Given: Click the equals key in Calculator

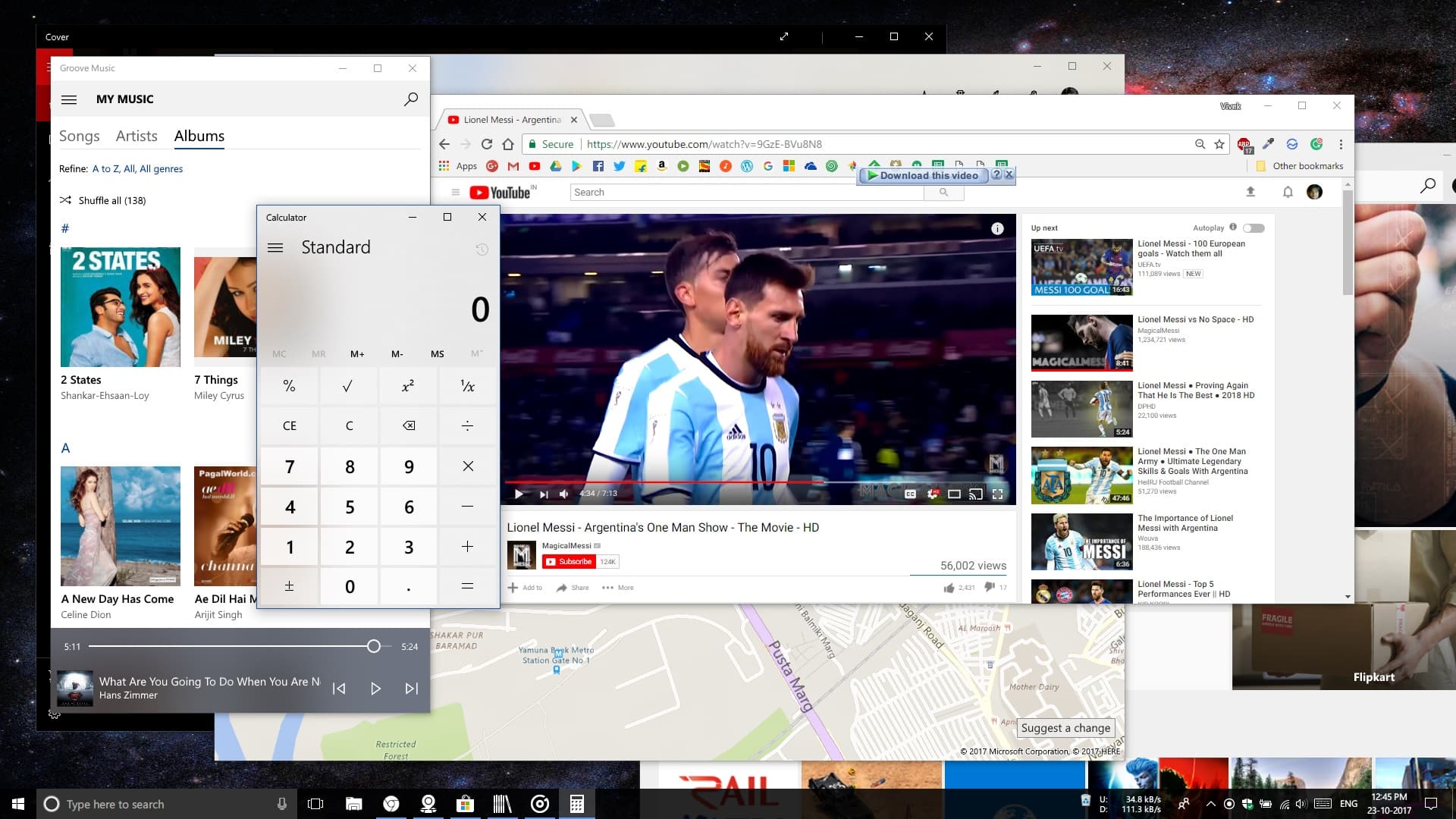Looking at the screenshot, I should [x=468, y=586].
